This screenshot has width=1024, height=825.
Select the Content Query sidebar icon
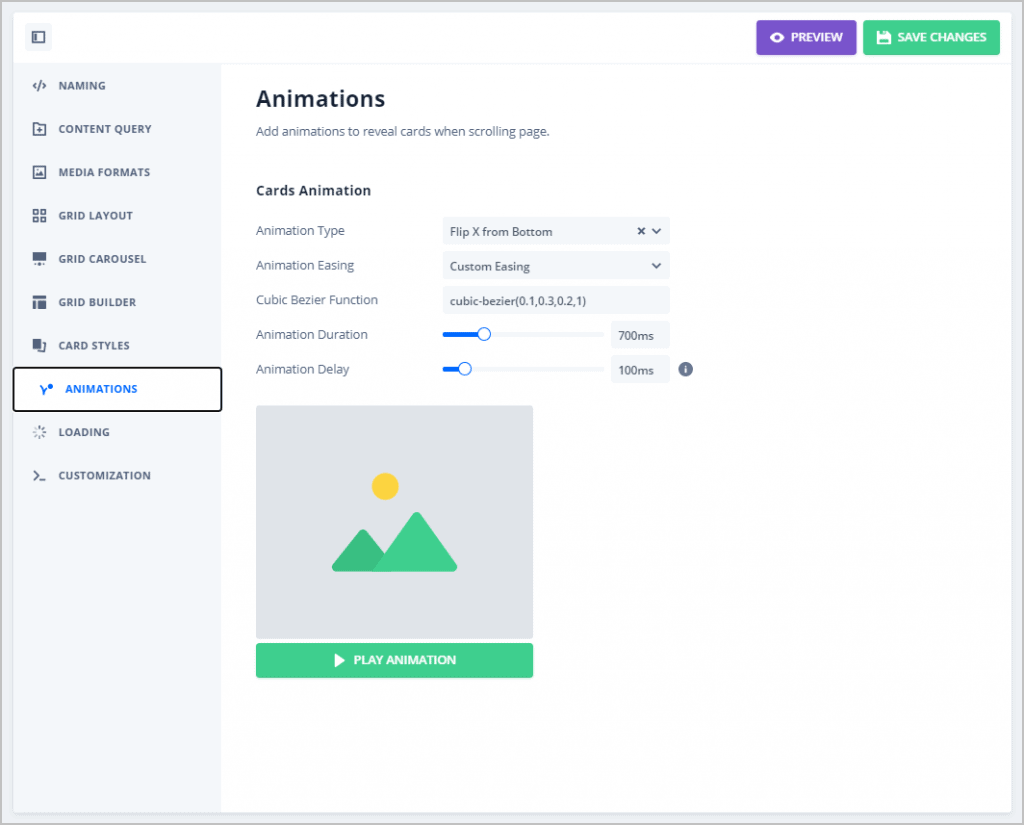pos(38,129)
